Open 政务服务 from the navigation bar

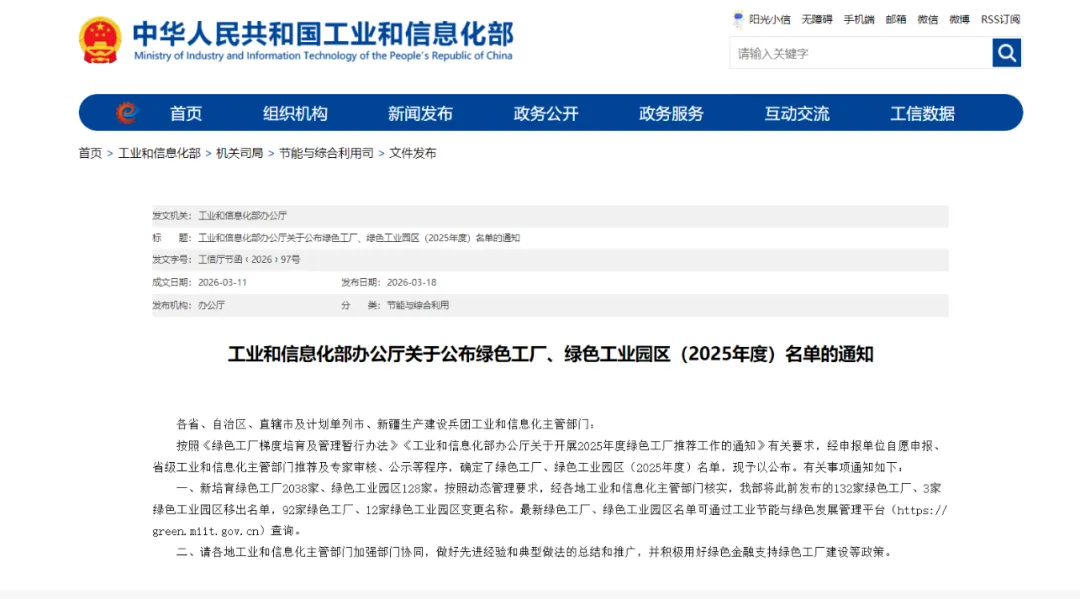tap(671, 113)
